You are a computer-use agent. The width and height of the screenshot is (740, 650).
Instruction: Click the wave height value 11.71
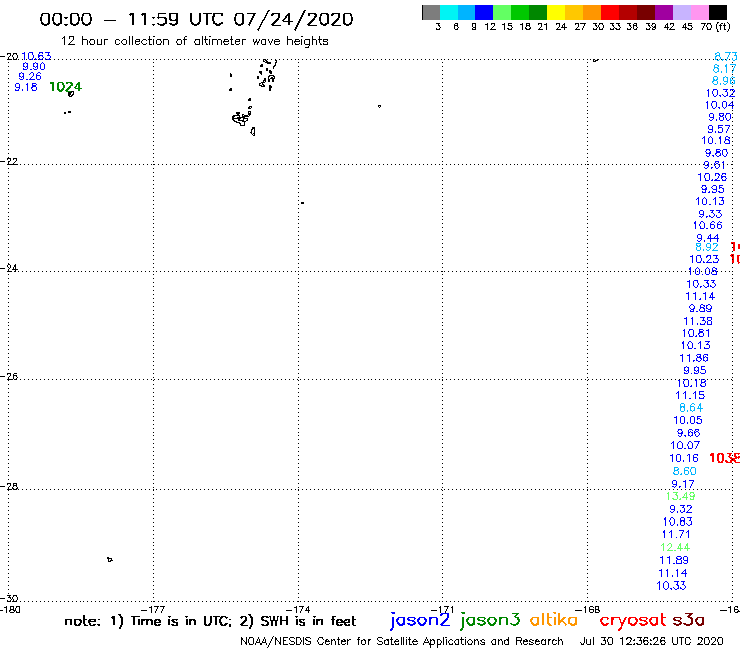pyautogui.click(x=676, y=535)
